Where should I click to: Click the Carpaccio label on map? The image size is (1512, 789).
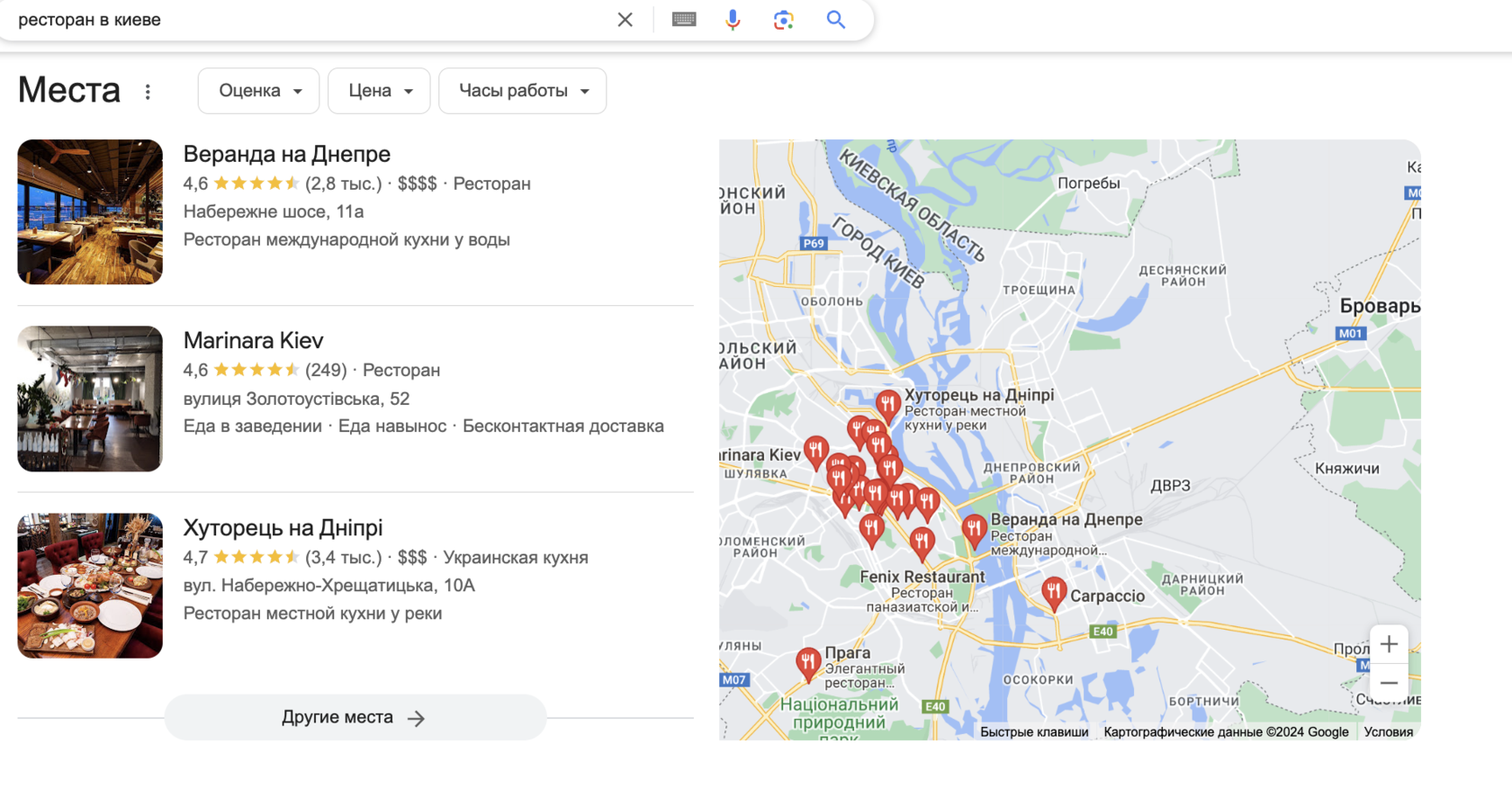(1107, 596)
